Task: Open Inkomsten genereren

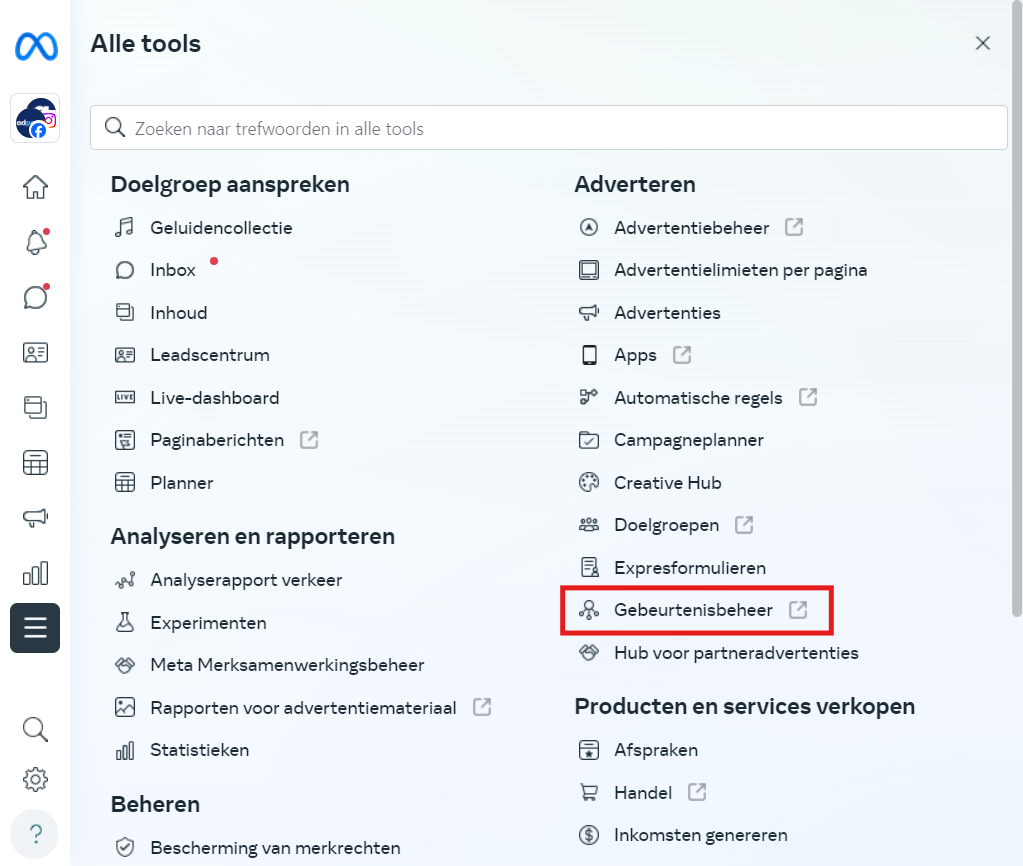Action: pyautogui.click(x=701, y=835)
